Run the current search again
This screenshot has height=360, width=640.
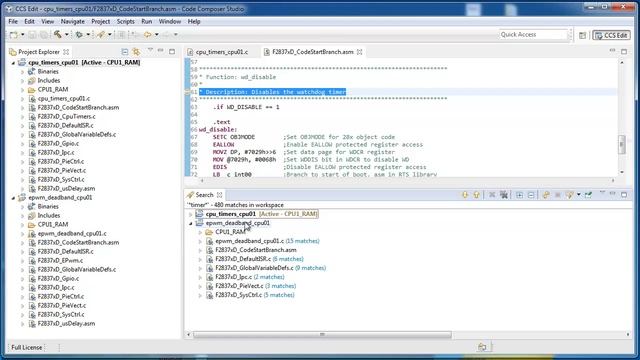[546, 195]
